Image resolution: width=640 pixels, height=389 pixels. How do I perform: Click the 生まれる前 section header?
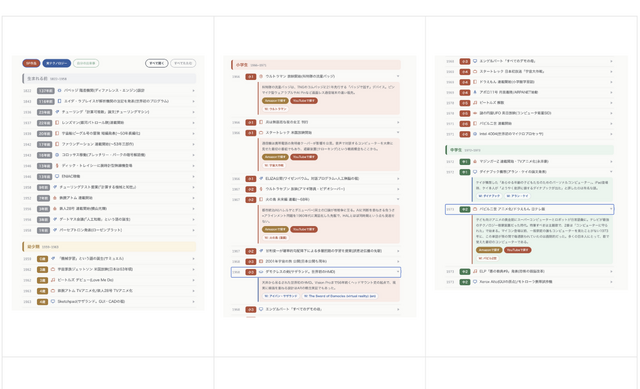tap(109, 78)
